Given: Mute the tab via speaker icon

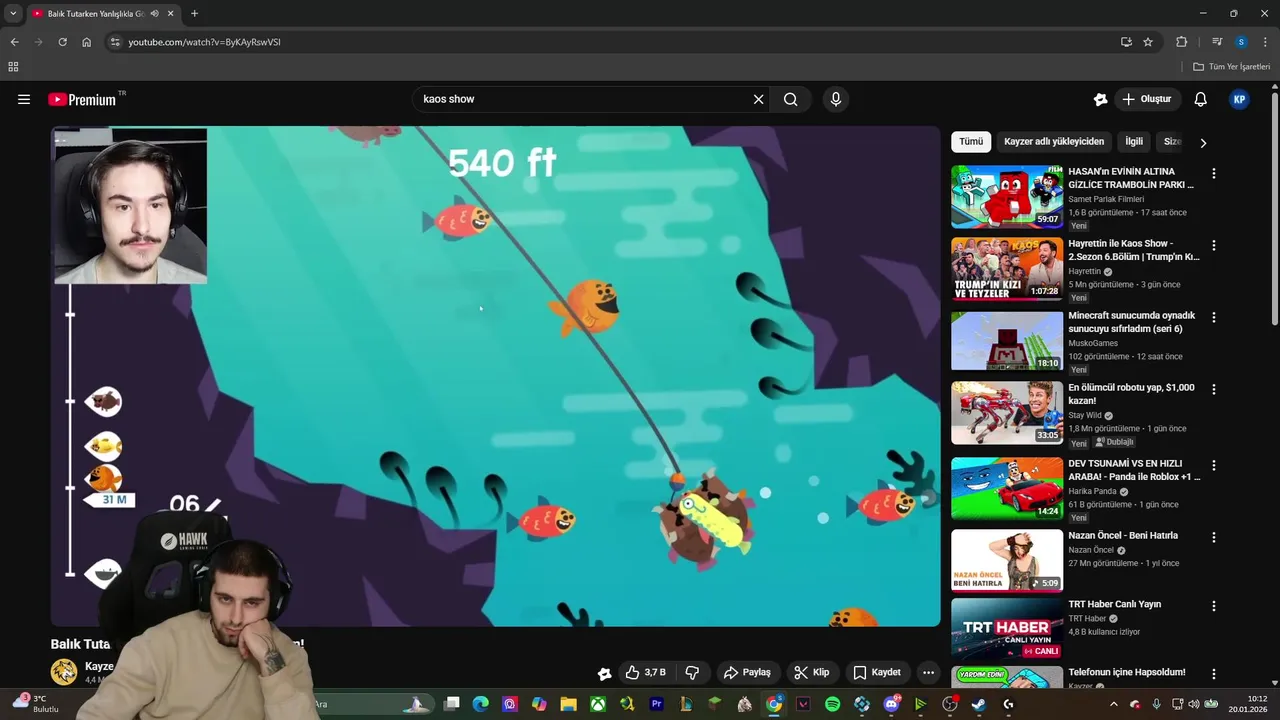Looking at the screenshot, I should tap(155, 14).
